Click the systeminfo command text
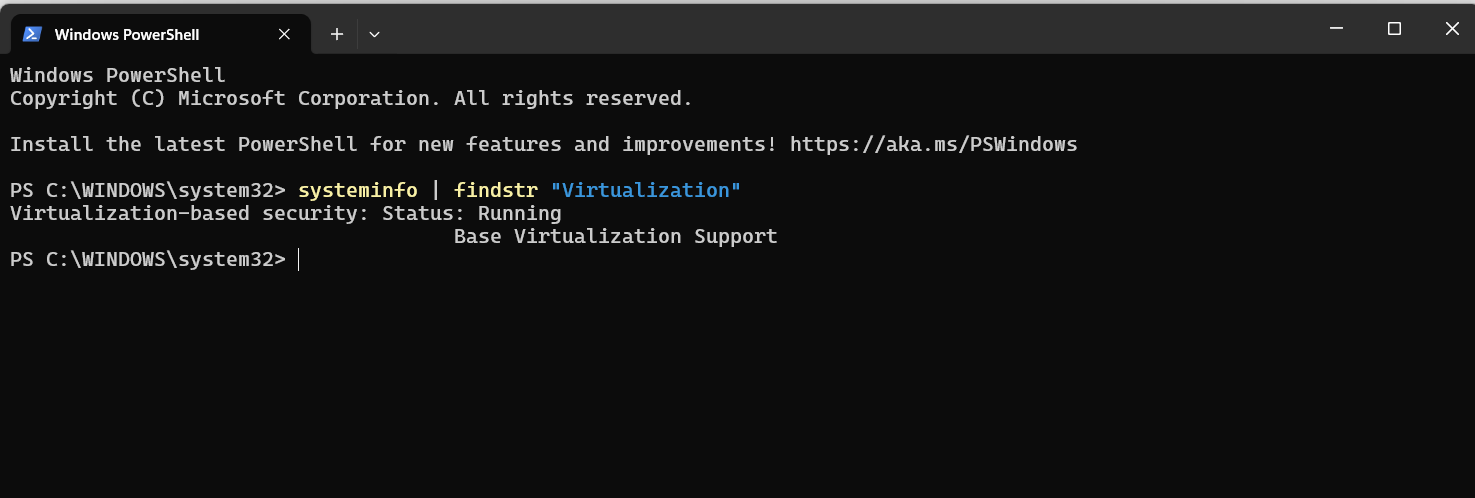The height and width of the screenshot is (498, 1475). pos(357,190)
